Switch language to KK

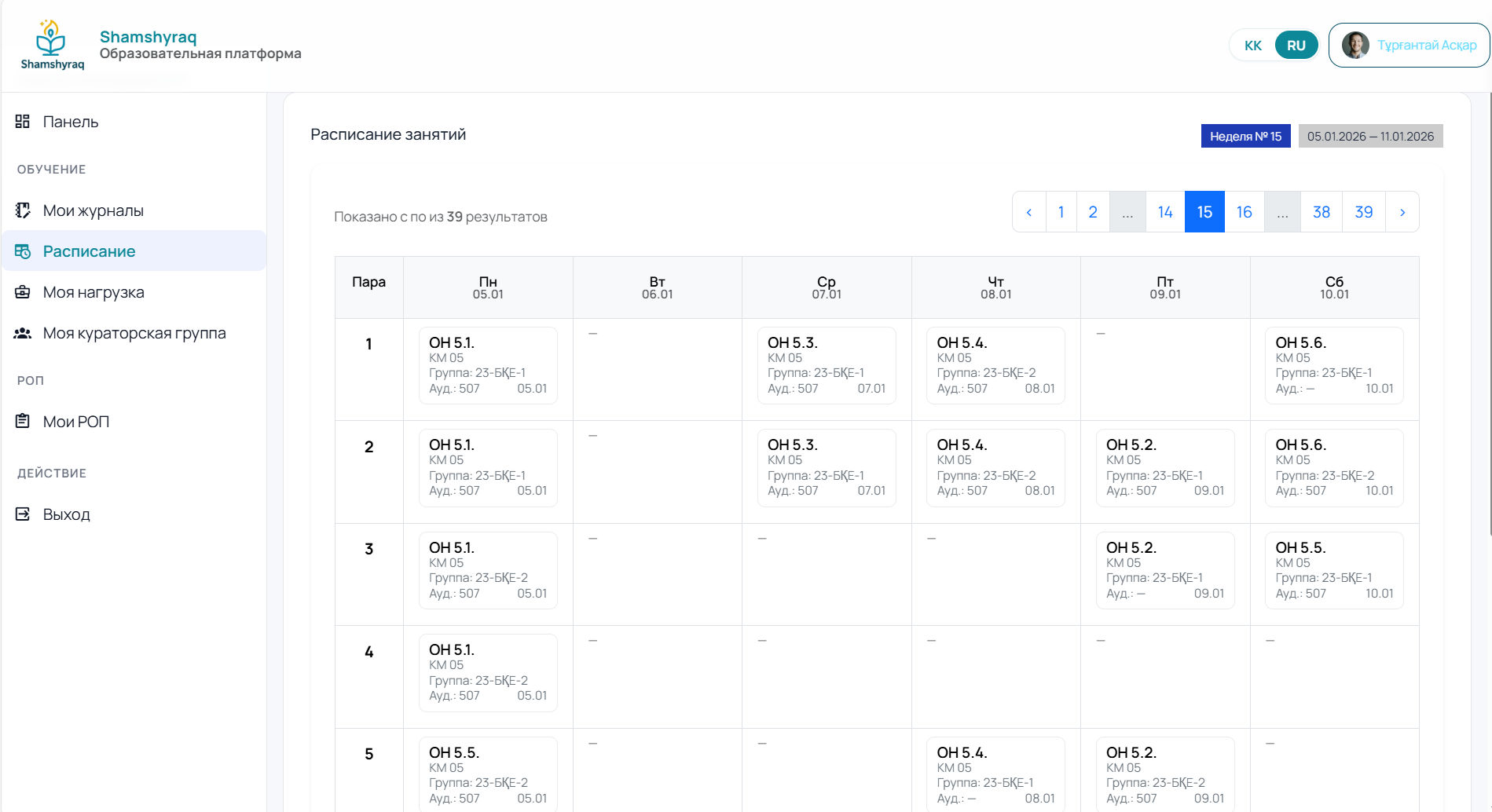[1252, 45]
